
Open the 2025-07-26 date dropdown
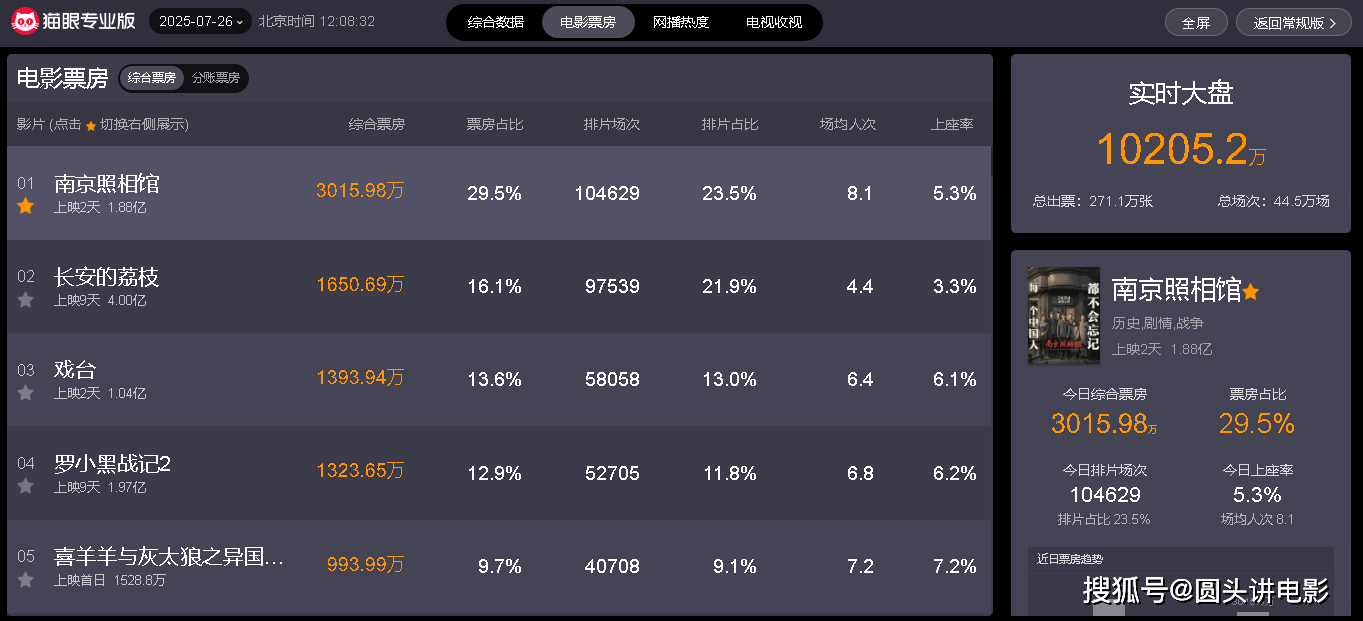click(201, 21)
